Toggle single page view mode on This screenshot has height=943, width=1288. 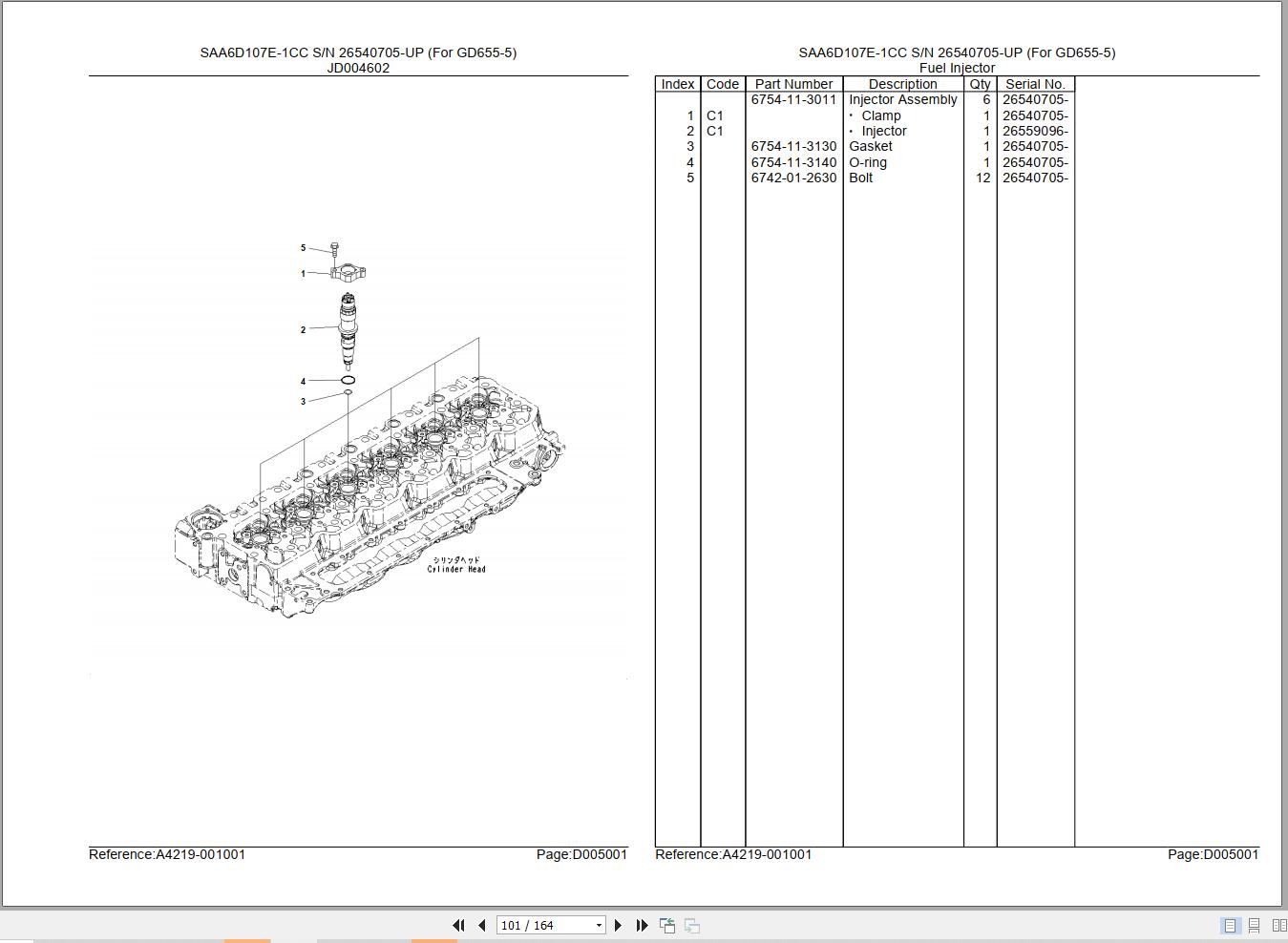(x=1229, y=925)
